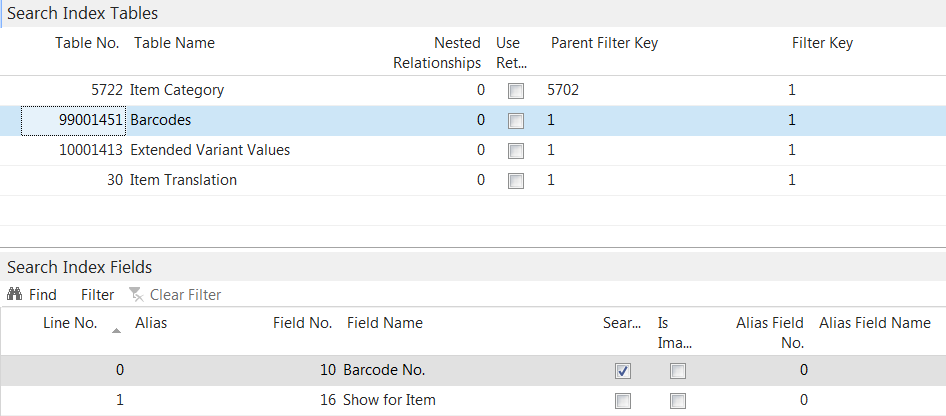Click the Search Index Tables section header
Screen dimensions: 946x416
click(83, 14)
